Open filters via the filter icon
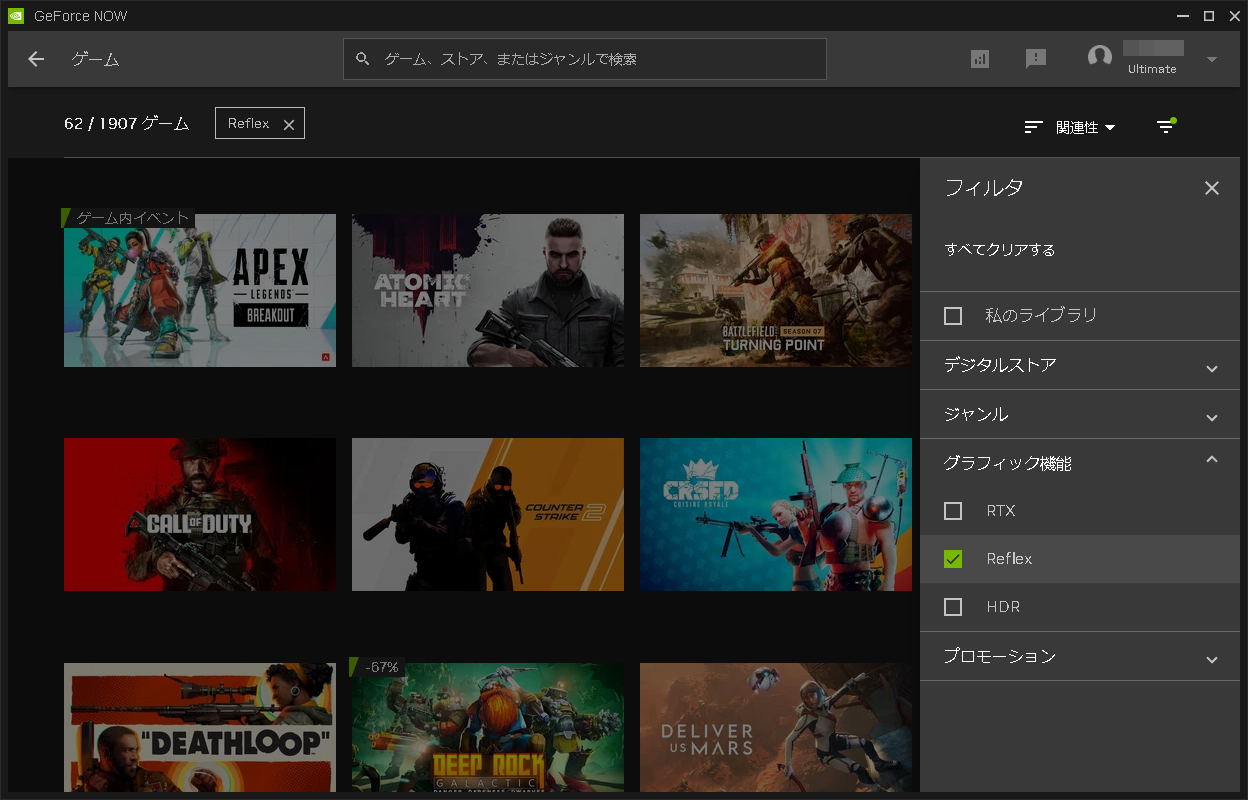Image resolution: width=1248 pixels, height=800 pixels. pos(1165,127)
